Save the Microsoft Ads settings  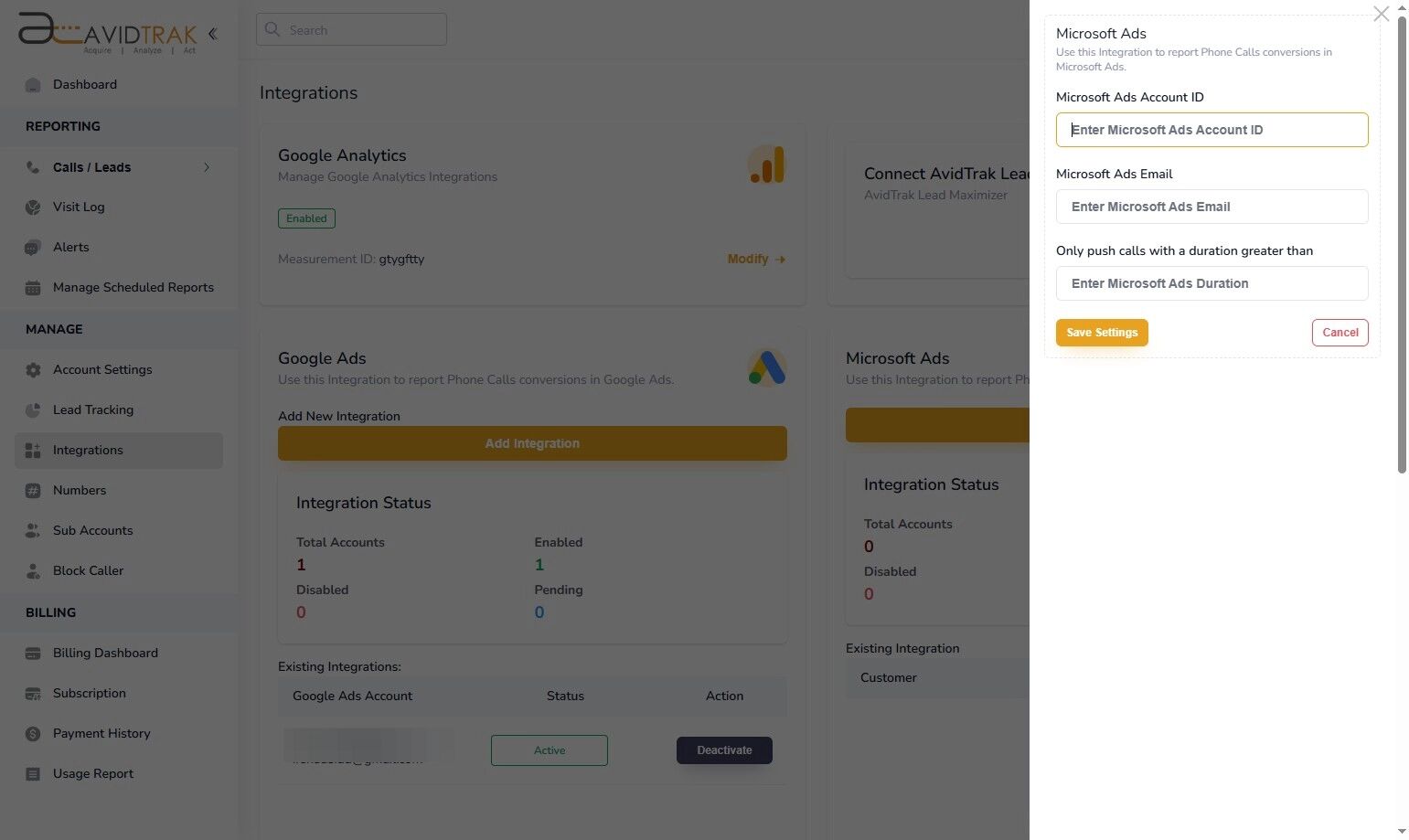(x=1101, y=332)
